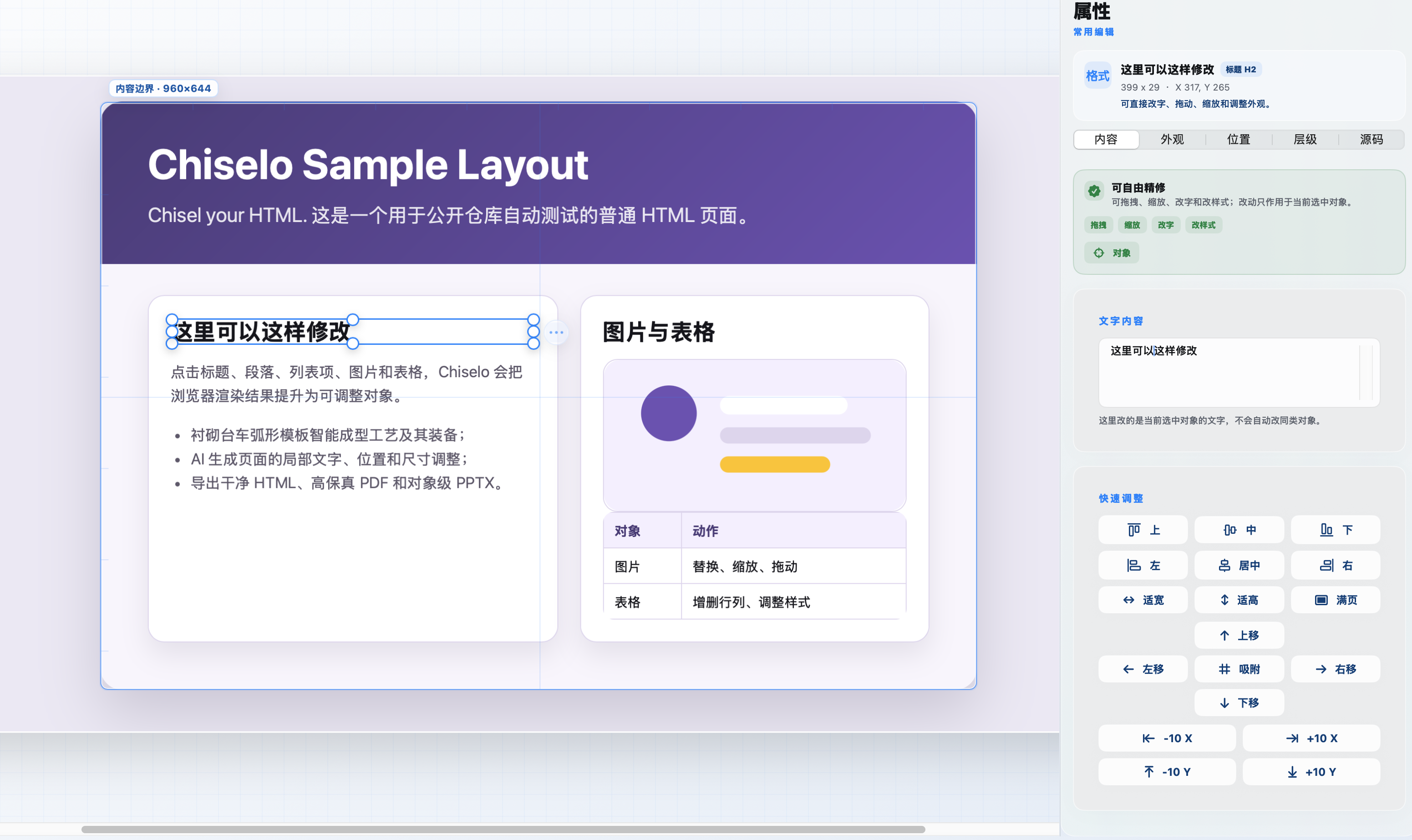Align selection to bottom (下)
This screenshot has width=1412, height=840.
click(x=1335, y=530)
